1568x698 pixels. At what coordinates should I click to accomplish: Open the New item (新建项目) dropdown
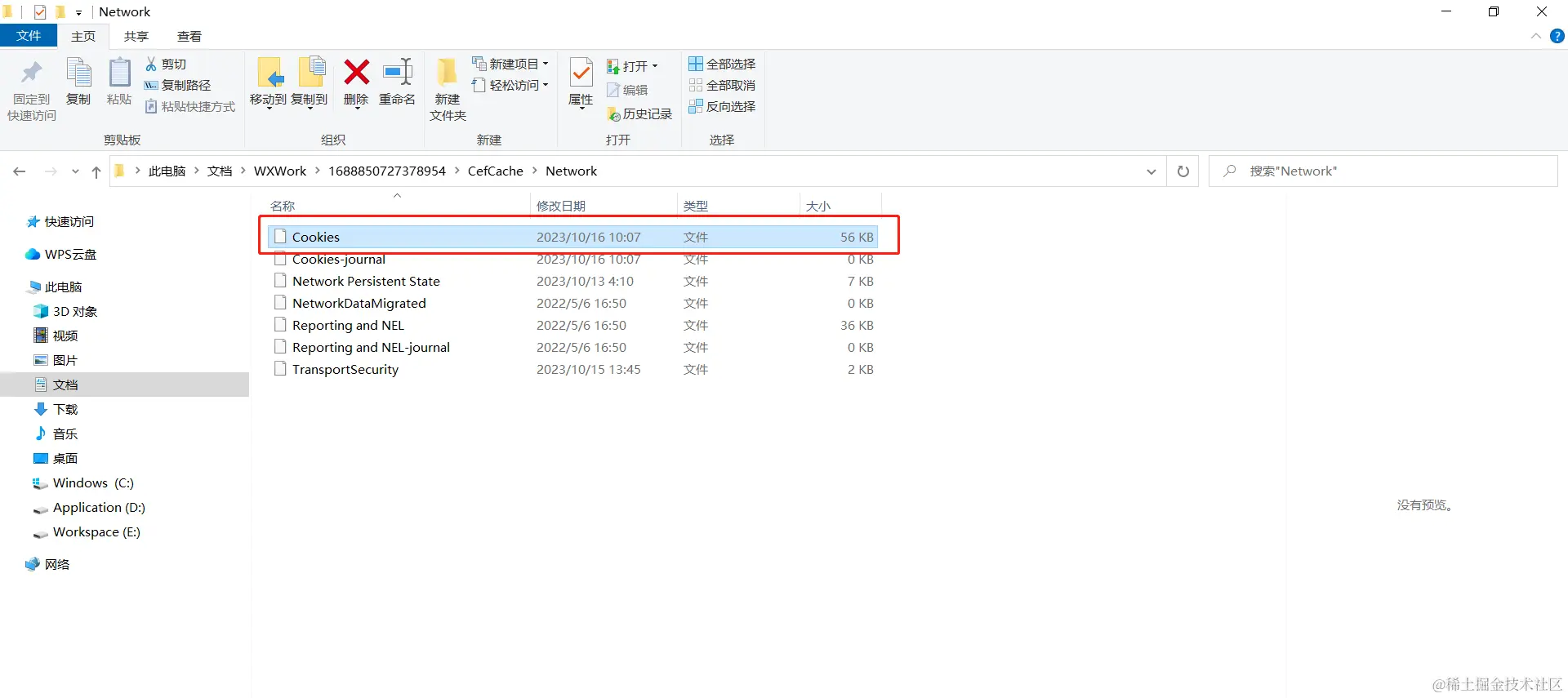tap(510, 64)
